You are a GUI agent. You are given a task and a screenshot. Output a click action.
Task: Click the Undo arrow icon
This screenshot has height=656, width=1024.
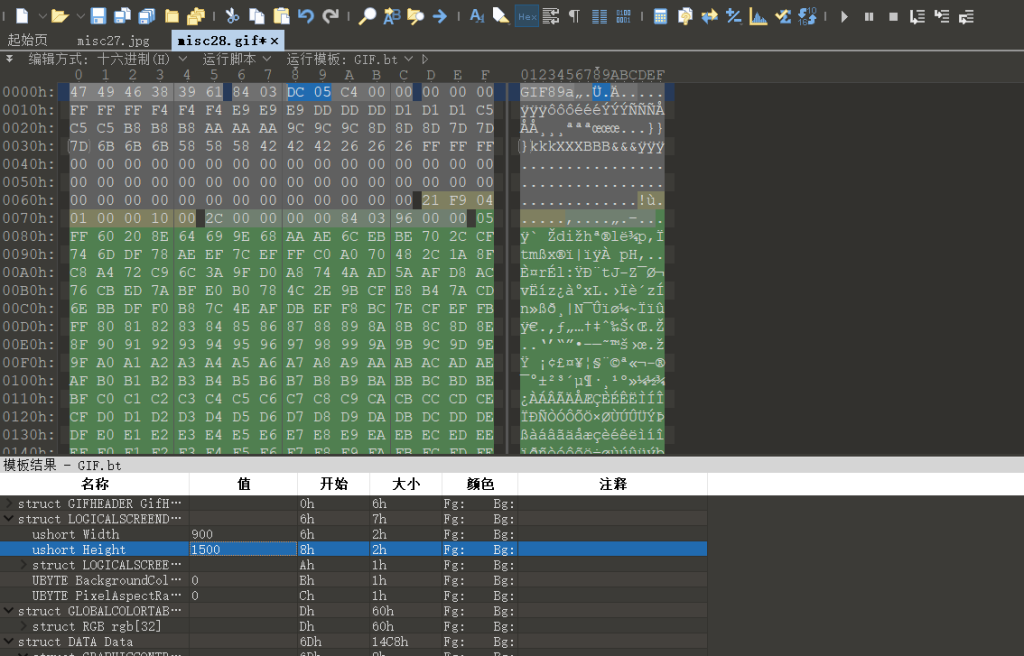pyautogui.click(x=306, y=16)
